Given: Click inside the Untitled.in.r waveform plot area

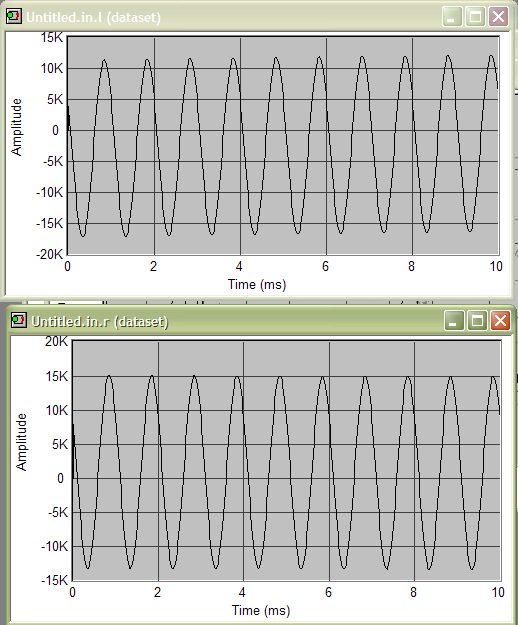Looking at the screenshot, I should click(x=286, y=460).
